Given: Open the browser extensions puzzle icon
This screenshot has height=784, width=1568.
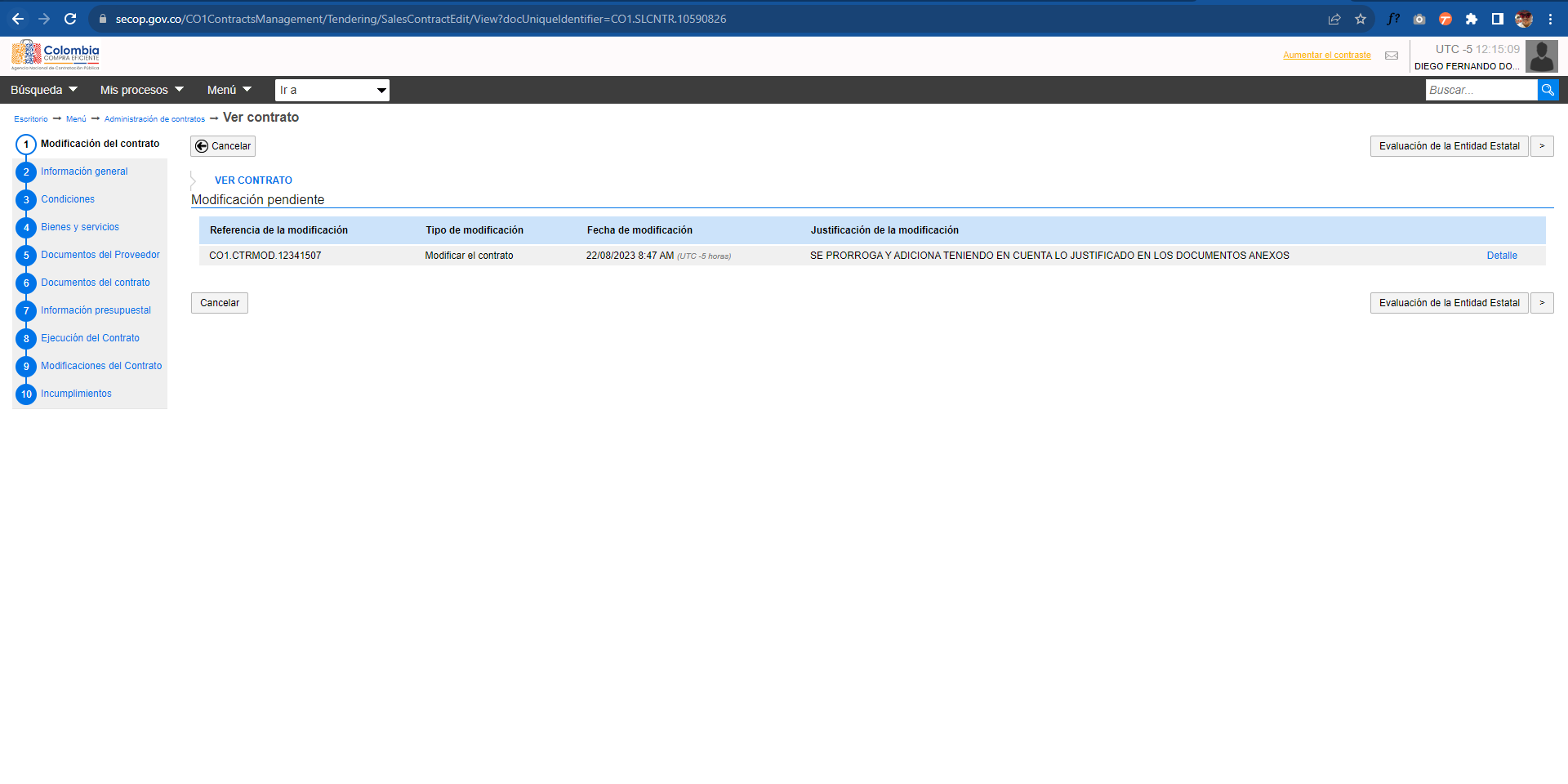Looking at the screenshot, I should pos(1472,19).
